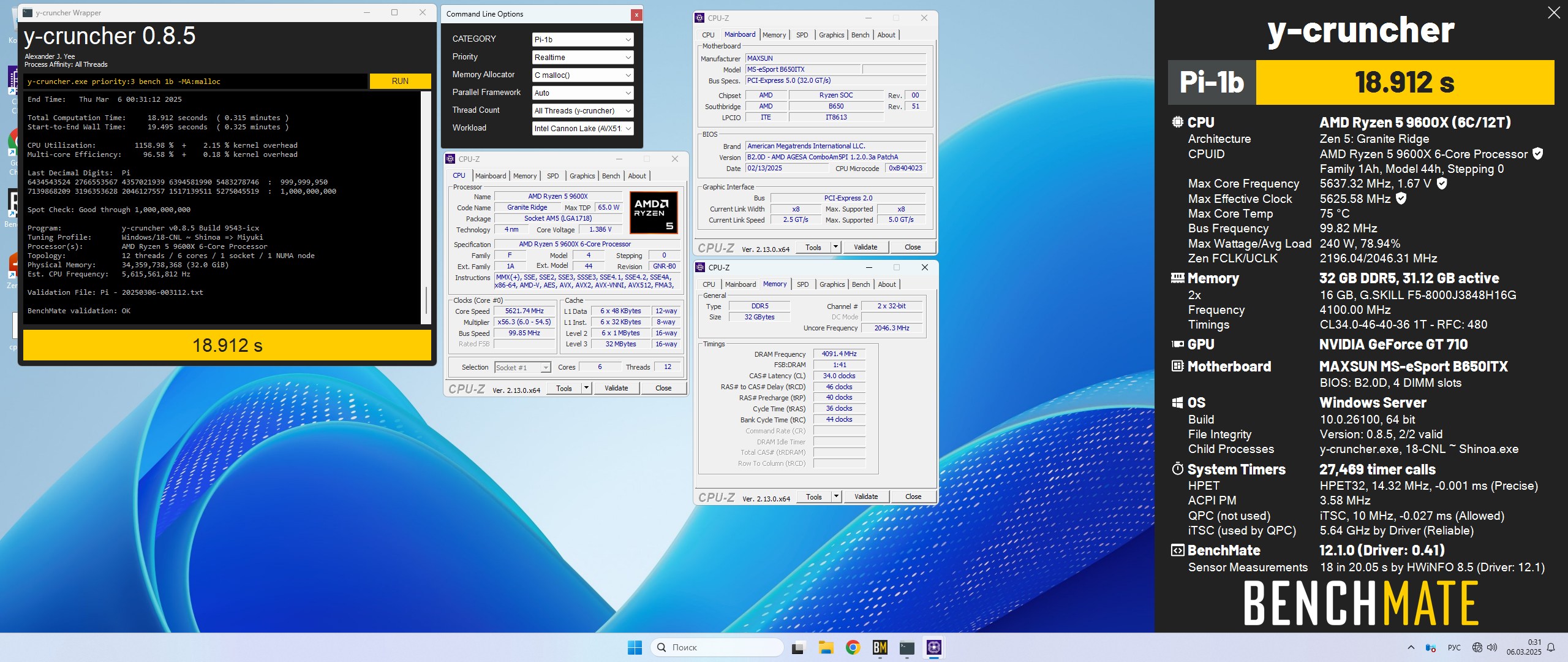Screen dimensions: 1568x662
Task: Open Bench tab in CPU-Z CPU window
Action: pos(611,176)
